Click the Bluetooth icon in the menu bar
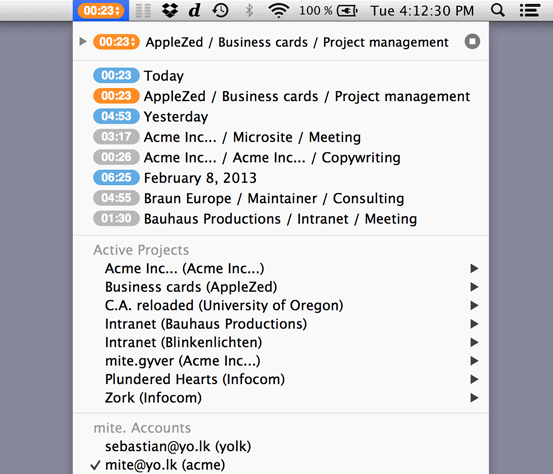 click(x=249, y=10)
